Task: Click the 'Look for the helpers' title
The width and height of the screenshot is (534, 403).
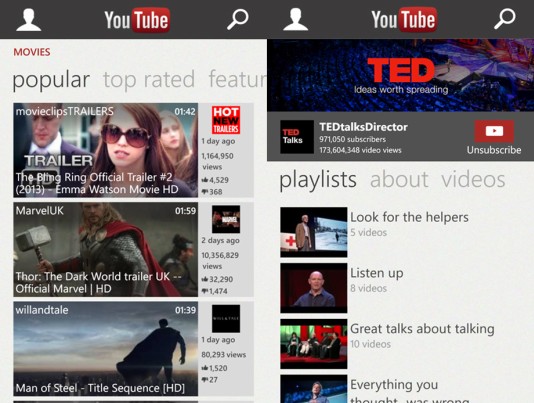Action: click(x=409, y=217)
